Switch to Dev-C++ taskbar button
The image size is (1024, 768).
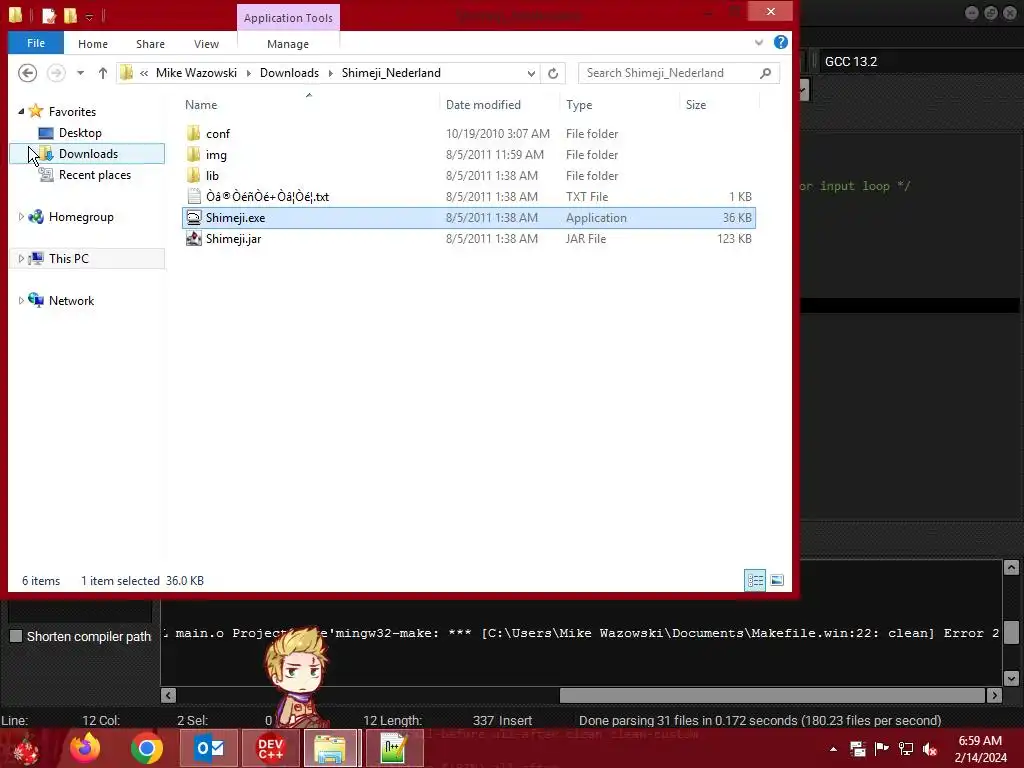[270, 748]
